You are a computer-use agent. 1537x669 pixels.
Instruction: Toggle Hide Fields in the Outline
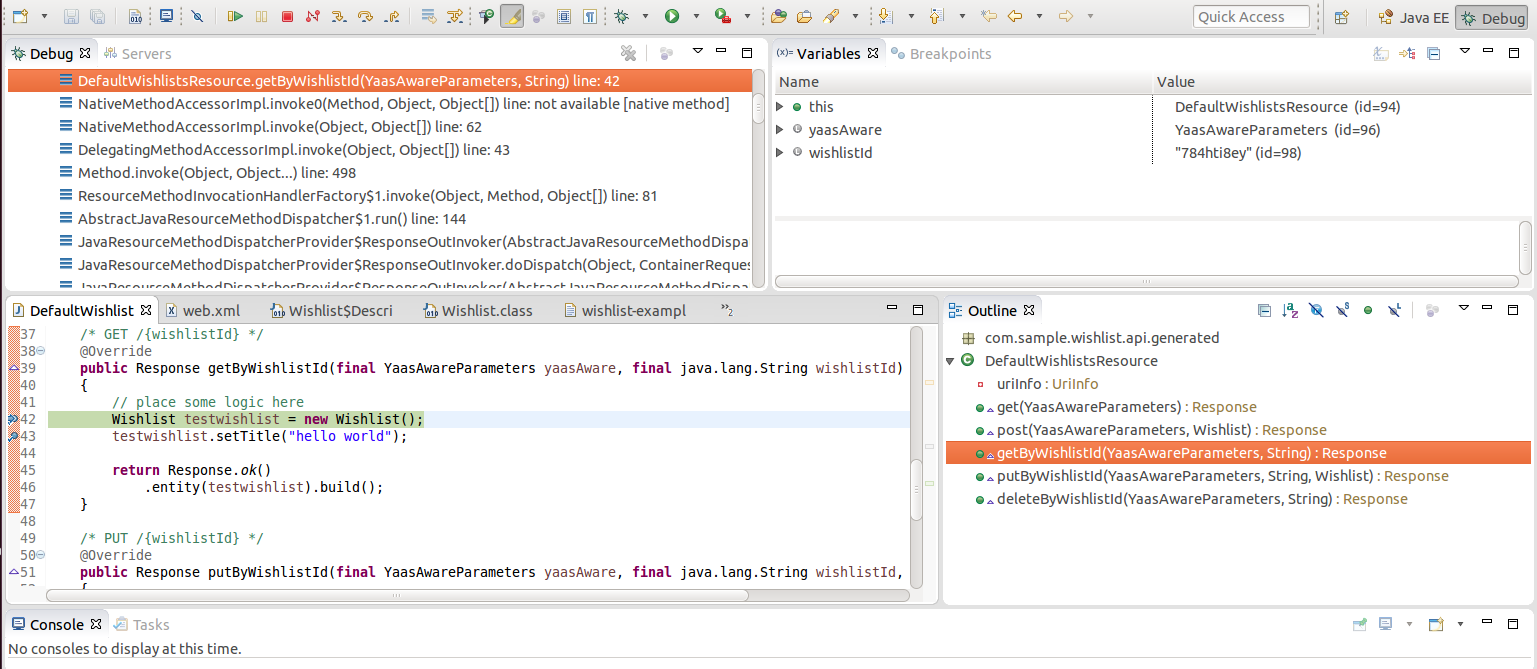pyautogui.click(x=1316, y=311)
